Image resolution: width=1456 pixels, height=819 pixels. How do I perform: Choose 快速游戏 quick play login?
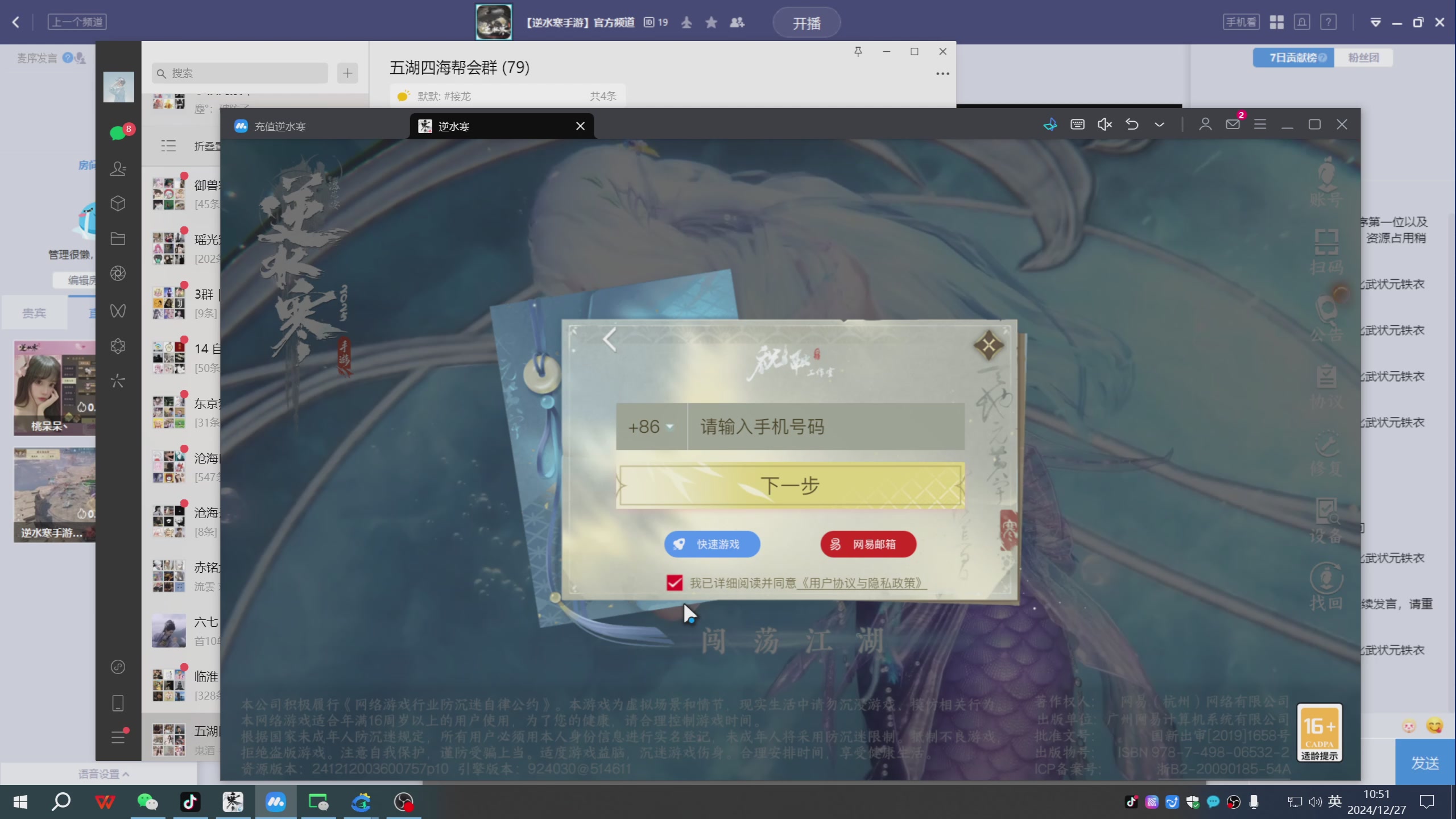[712, 544]
